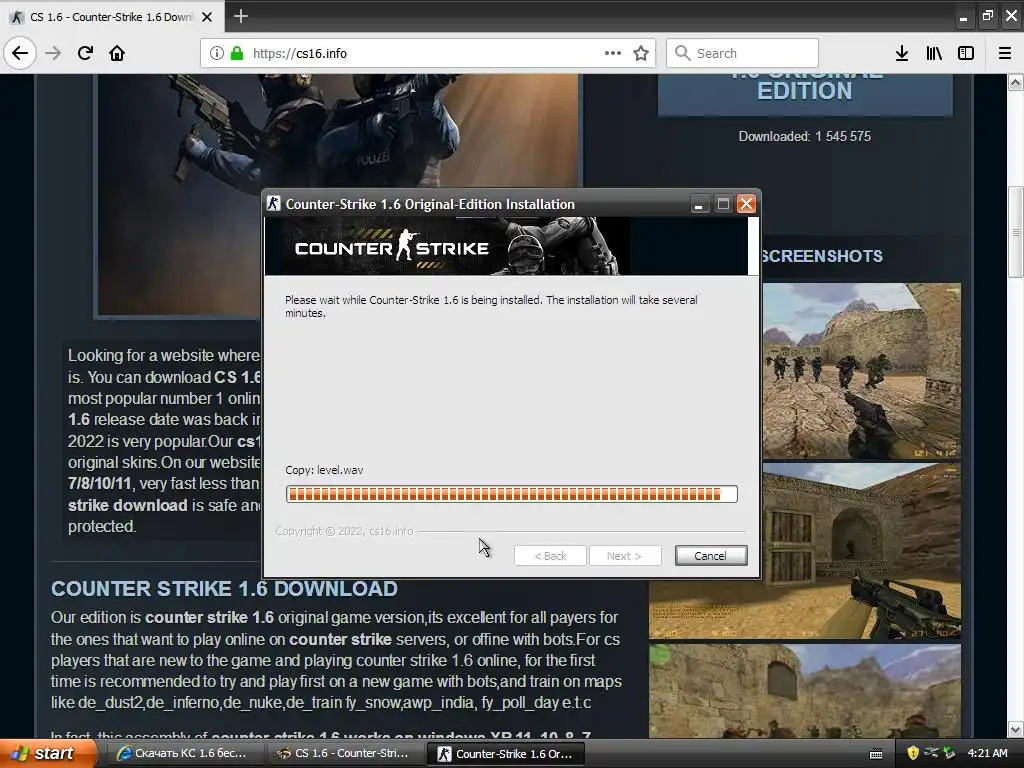
Task: Open the third screenshot thumbnail
Action: point(805,691)
